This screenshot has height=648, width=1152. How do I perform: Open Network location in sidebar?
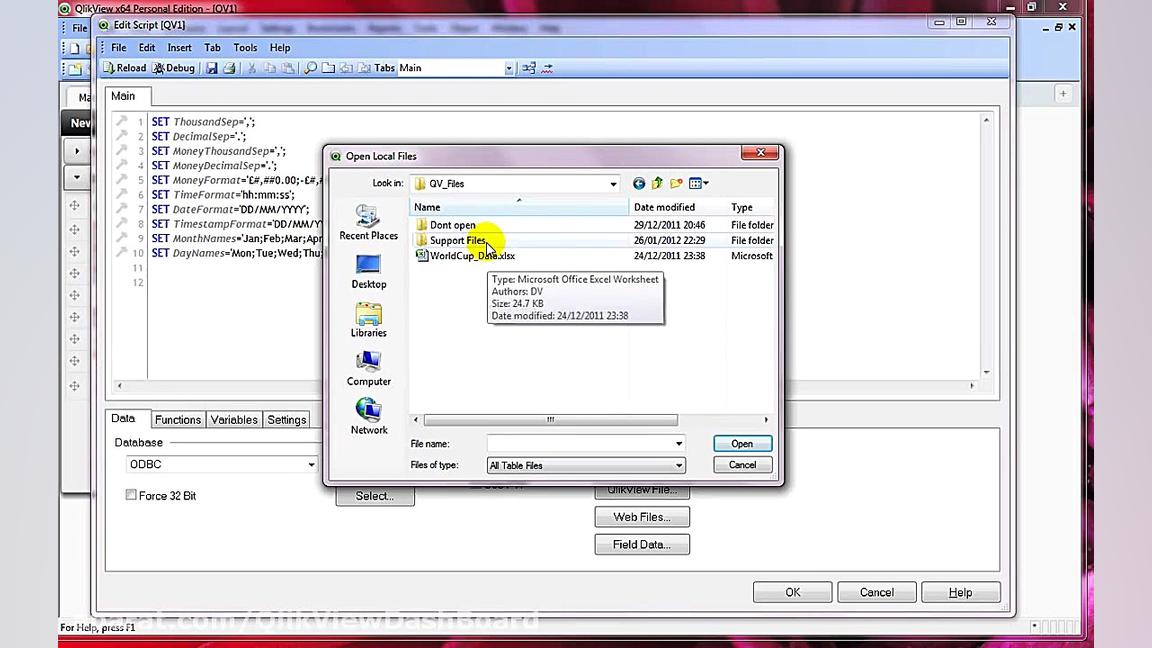368,417
